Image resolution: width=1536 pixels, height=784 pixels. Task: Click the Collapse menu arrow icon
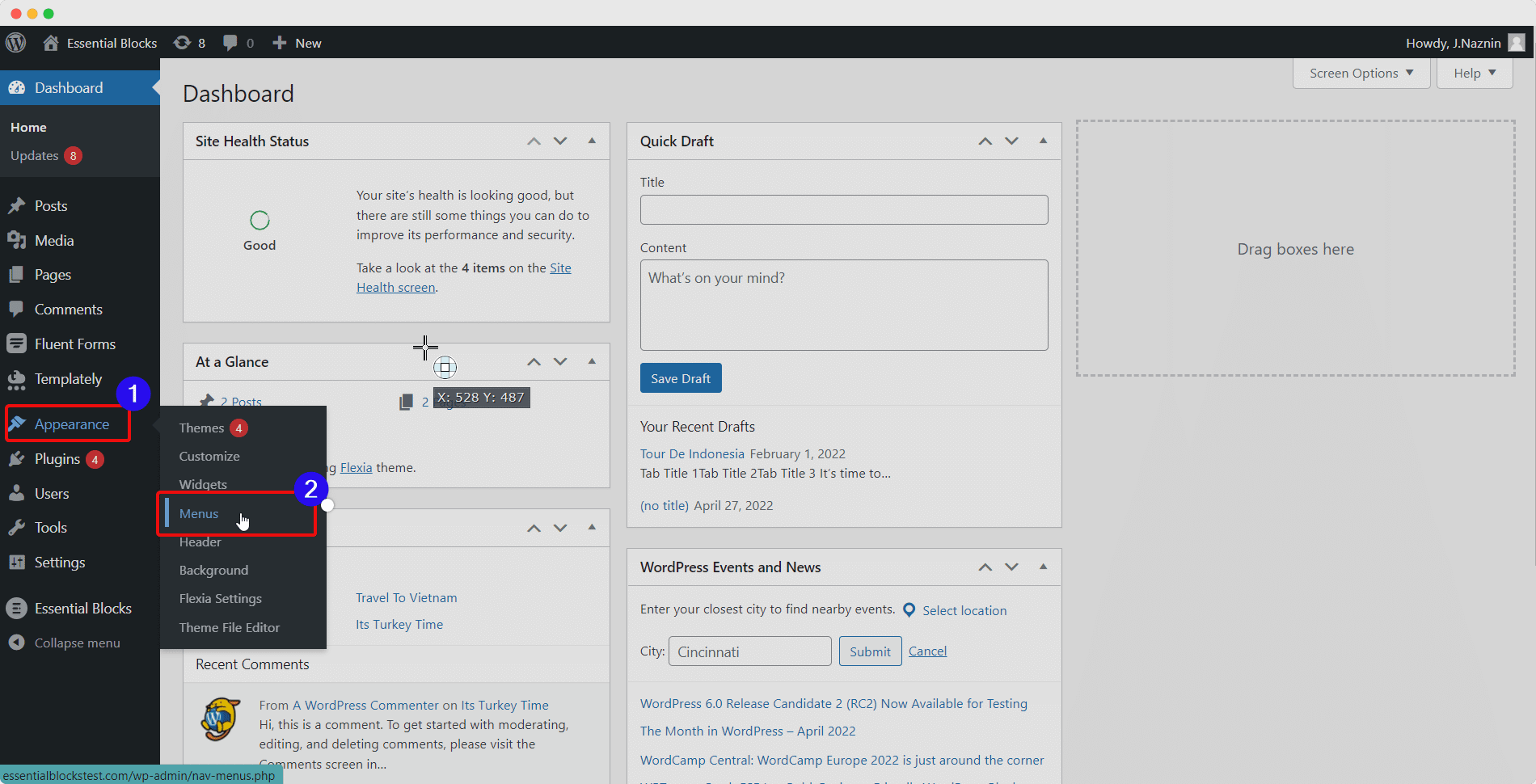coord(17,643)
